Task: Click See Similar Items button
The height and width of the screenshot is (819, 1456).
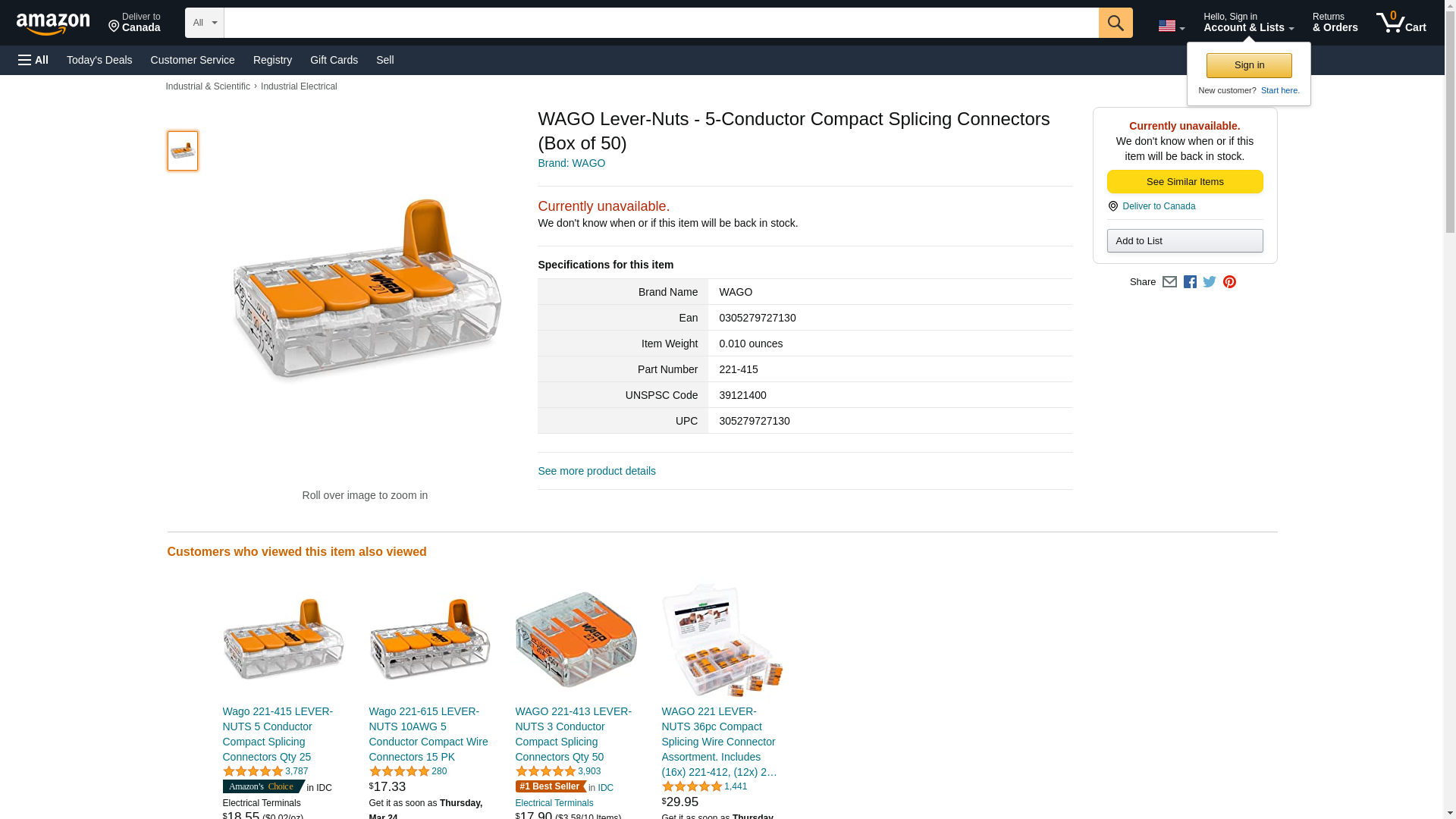Action: [1185, 181]
